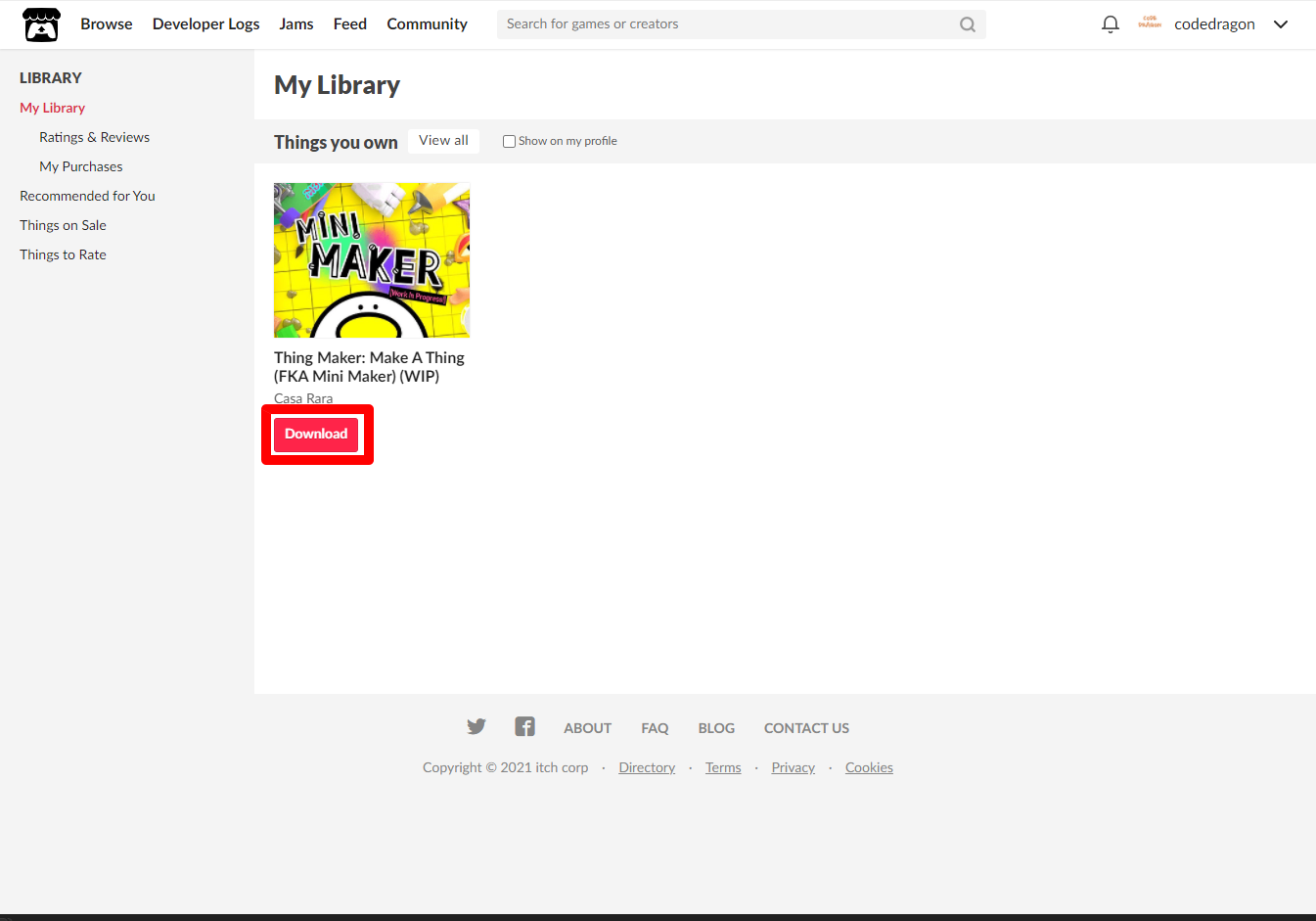Click the itch.io logo icon

[41, 24]
